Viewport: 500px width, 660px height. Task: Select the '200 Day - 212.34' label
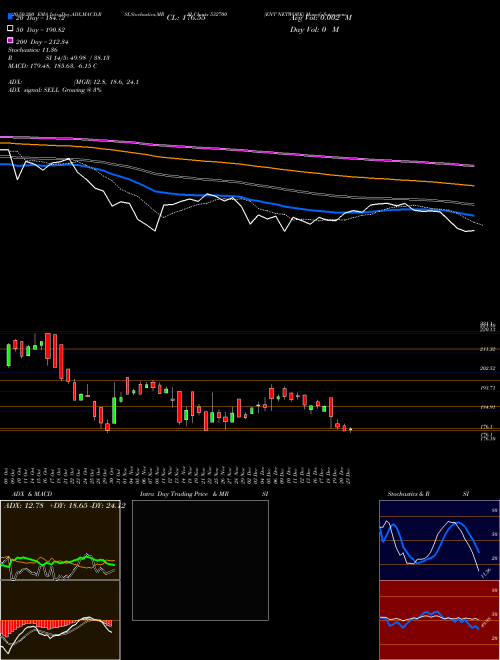(x=42, y=42)
